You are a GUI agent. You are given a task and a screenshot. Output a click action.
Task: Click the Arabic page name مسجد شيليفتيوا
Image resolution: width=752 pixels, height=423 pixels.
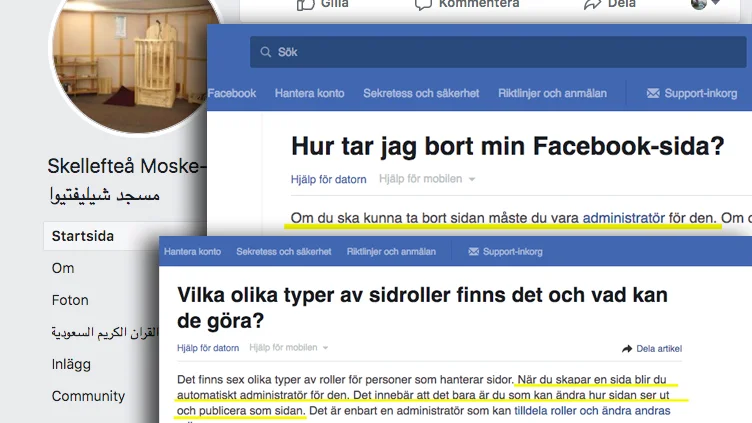pyautogui.click(x=105, y=195)
